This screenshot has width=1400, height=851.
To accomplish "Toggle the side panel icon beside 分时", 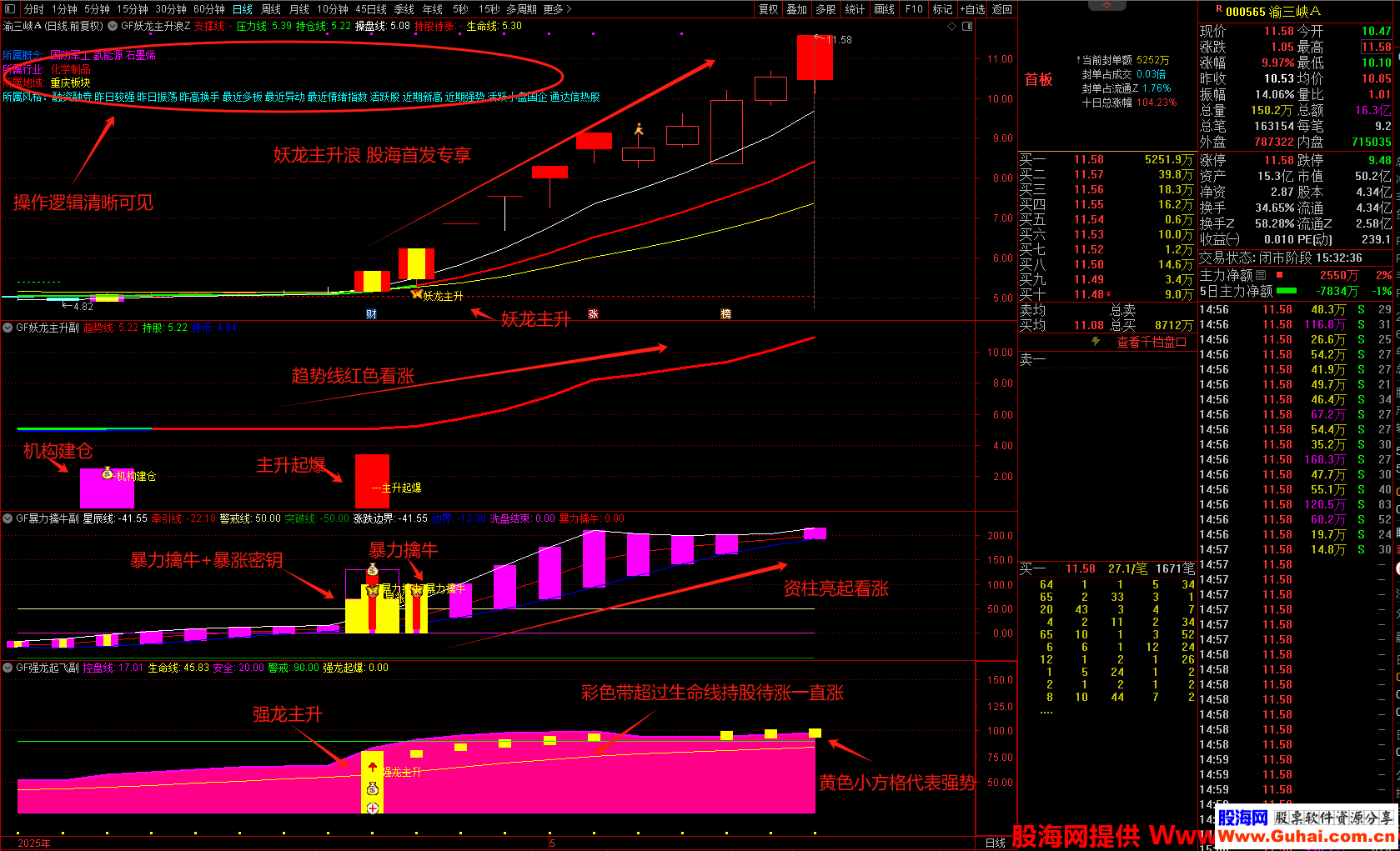I will click(12, 9).
